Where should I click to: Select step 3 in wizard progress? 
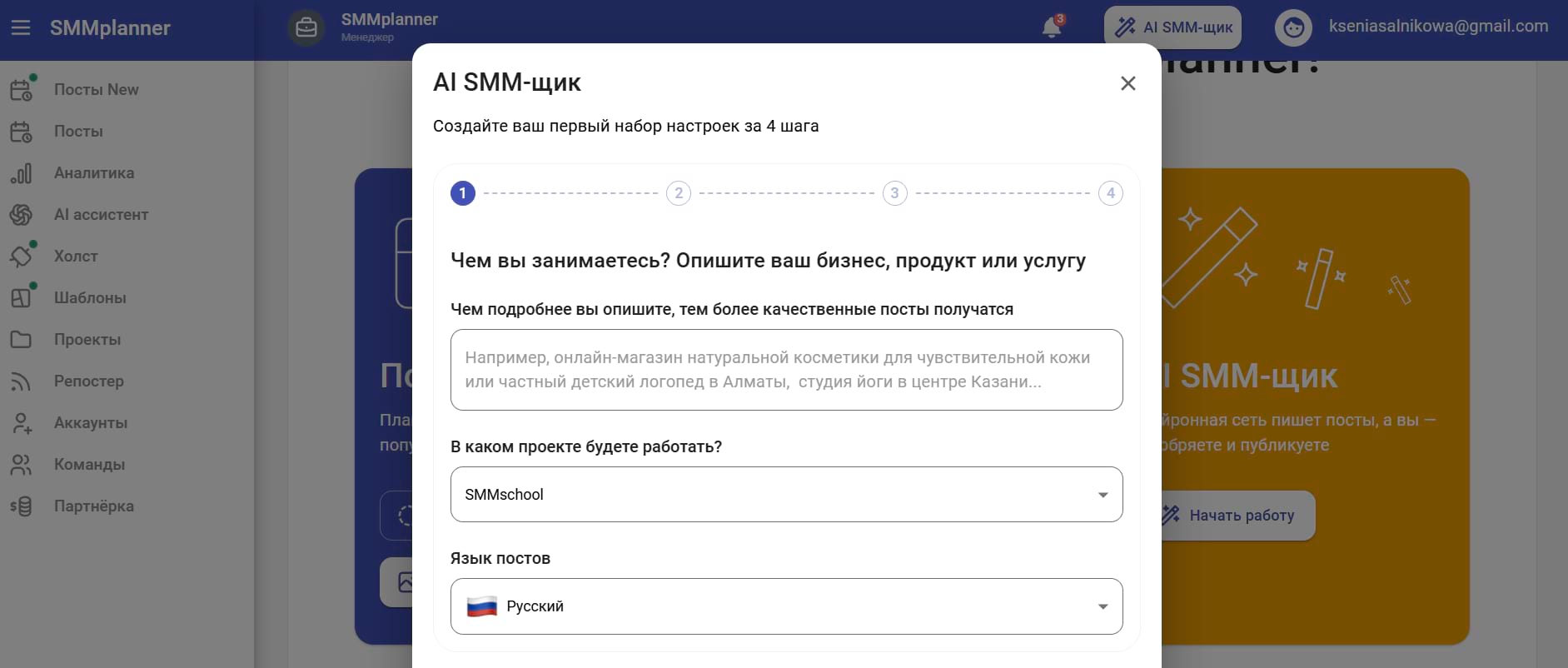point(895,193)
